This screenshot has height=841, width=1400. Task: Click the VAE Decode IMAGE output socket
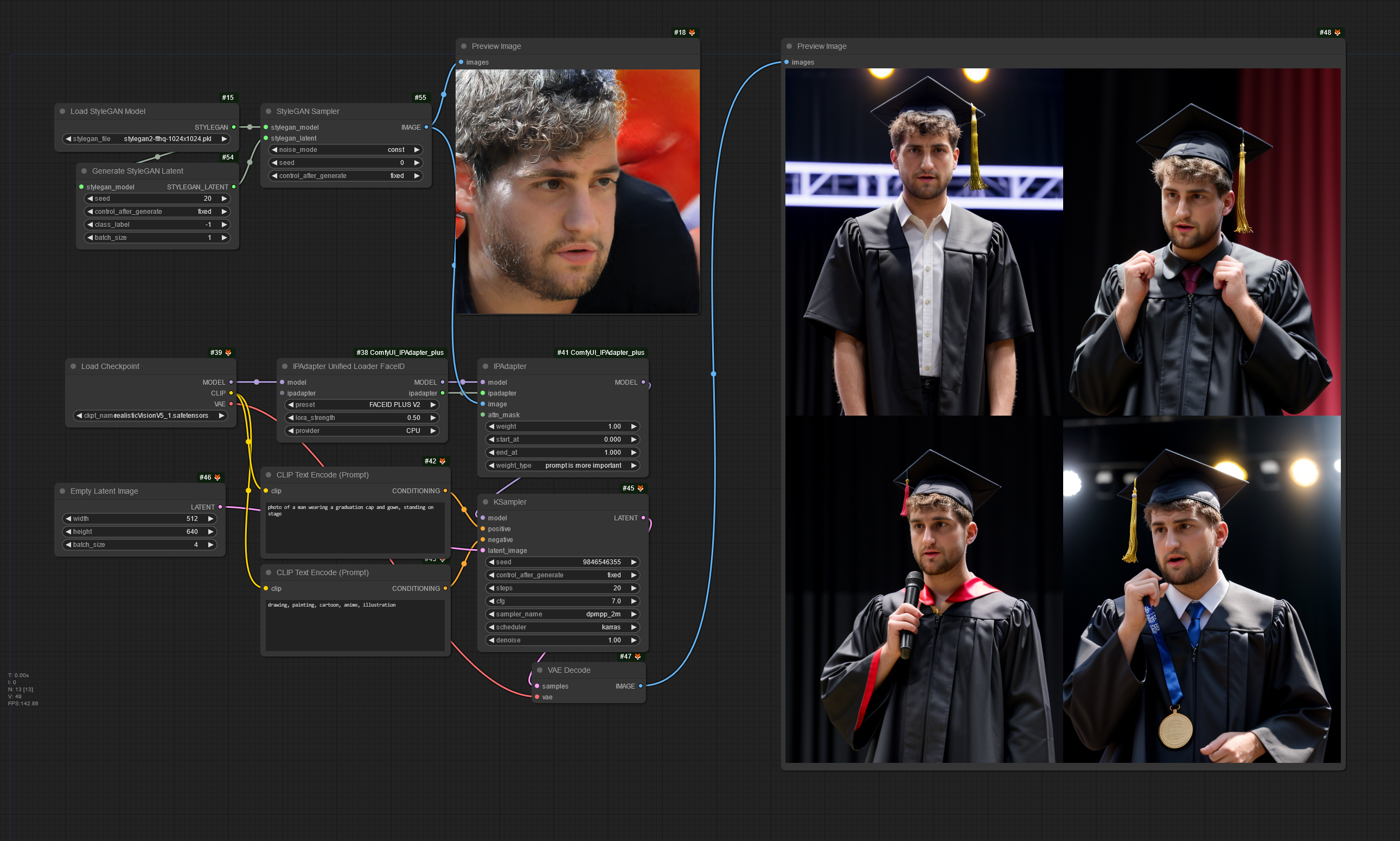click(641, 686)
